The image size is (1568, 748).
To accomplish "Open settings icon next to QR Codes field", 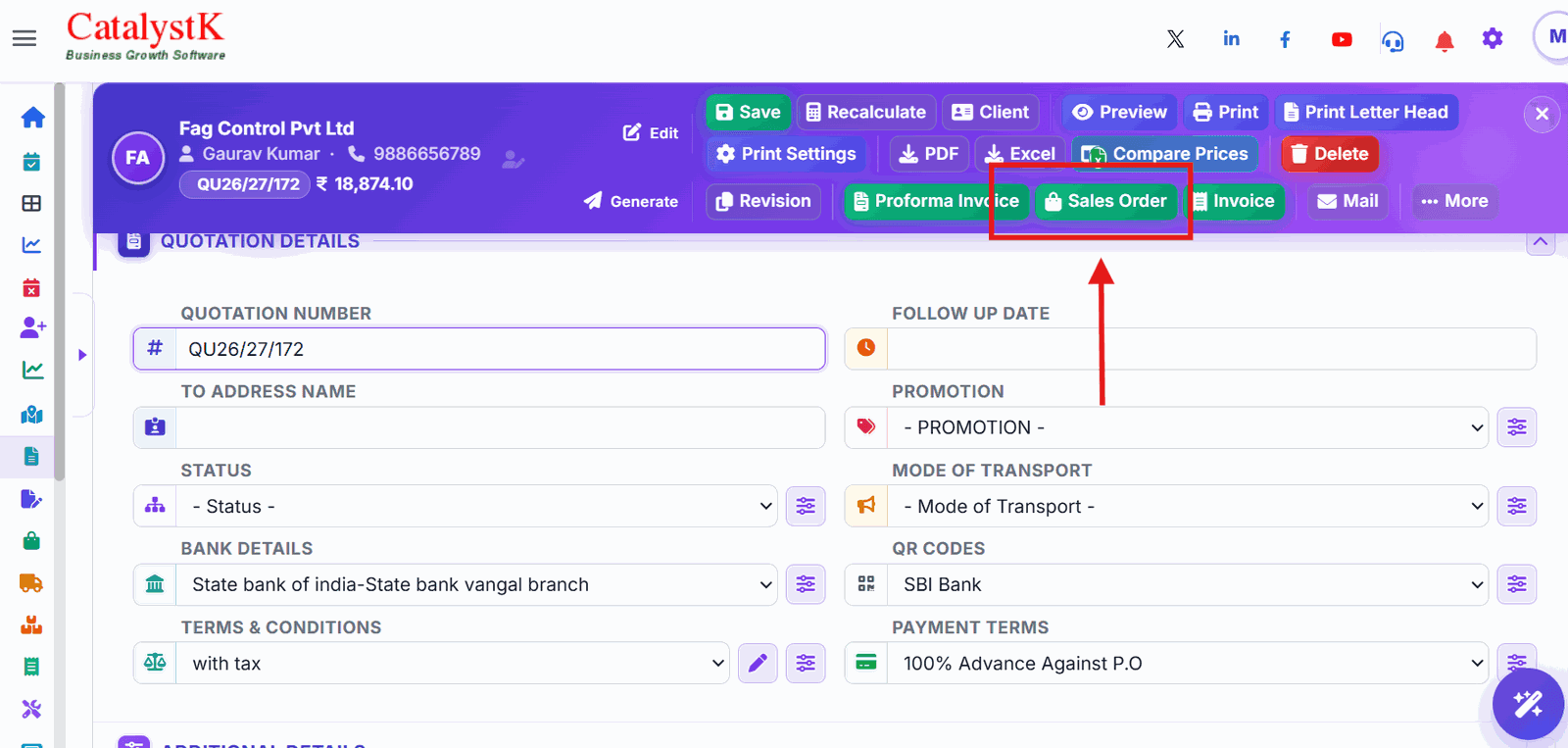I will (1517, 584).
